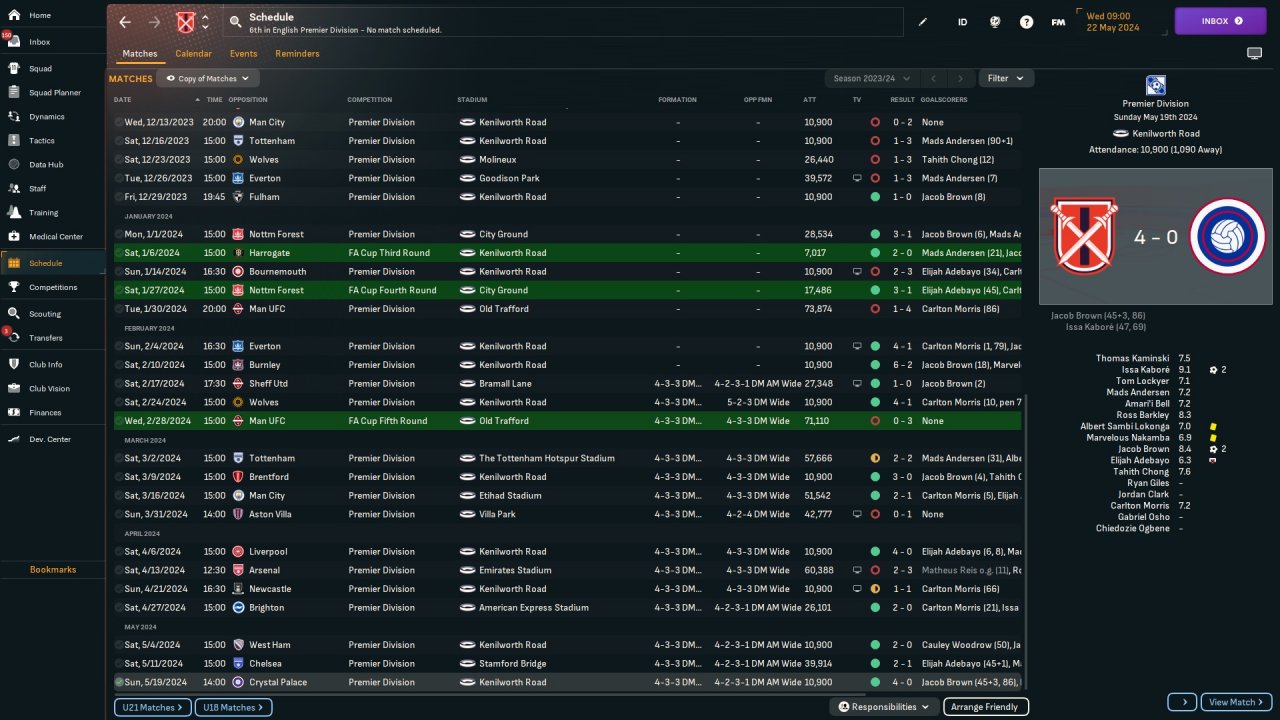The height and width of the screenshot is (720, 1280).
Task: Open the help question mark icon
Action: click(x=1026, y=22)
